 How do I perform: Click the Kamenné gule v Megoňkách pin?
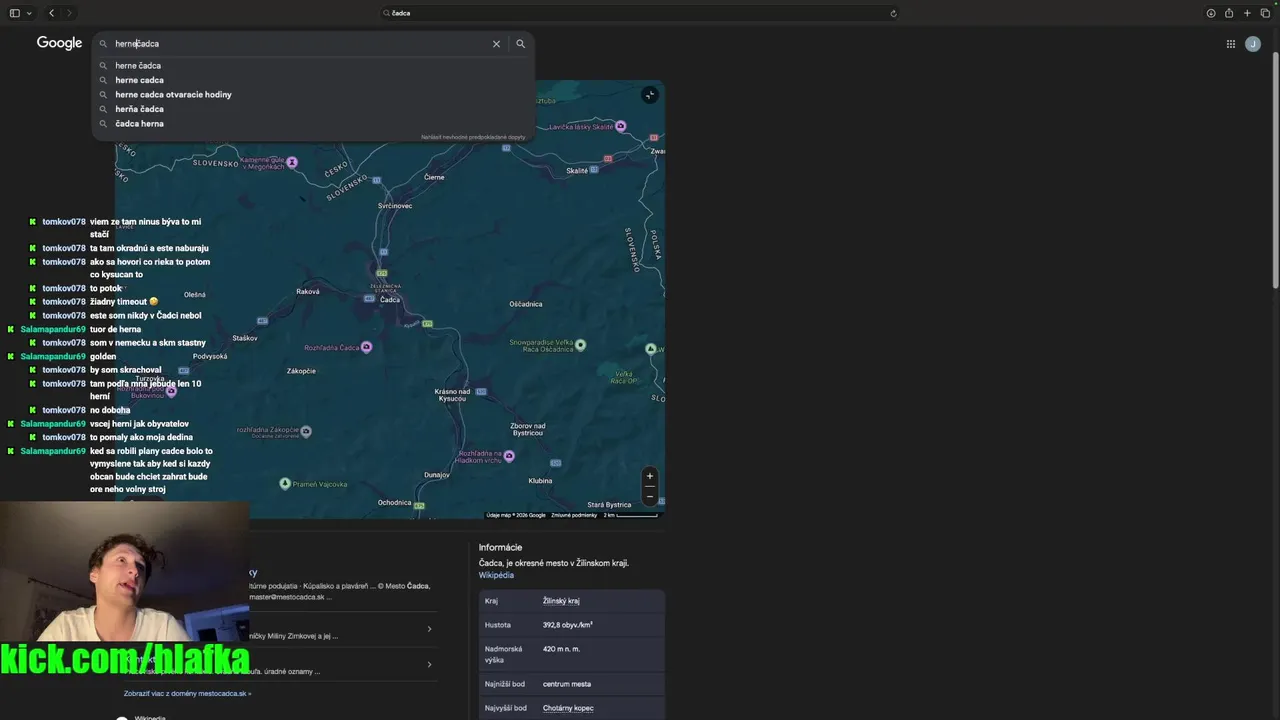click(x=292, y=161)
